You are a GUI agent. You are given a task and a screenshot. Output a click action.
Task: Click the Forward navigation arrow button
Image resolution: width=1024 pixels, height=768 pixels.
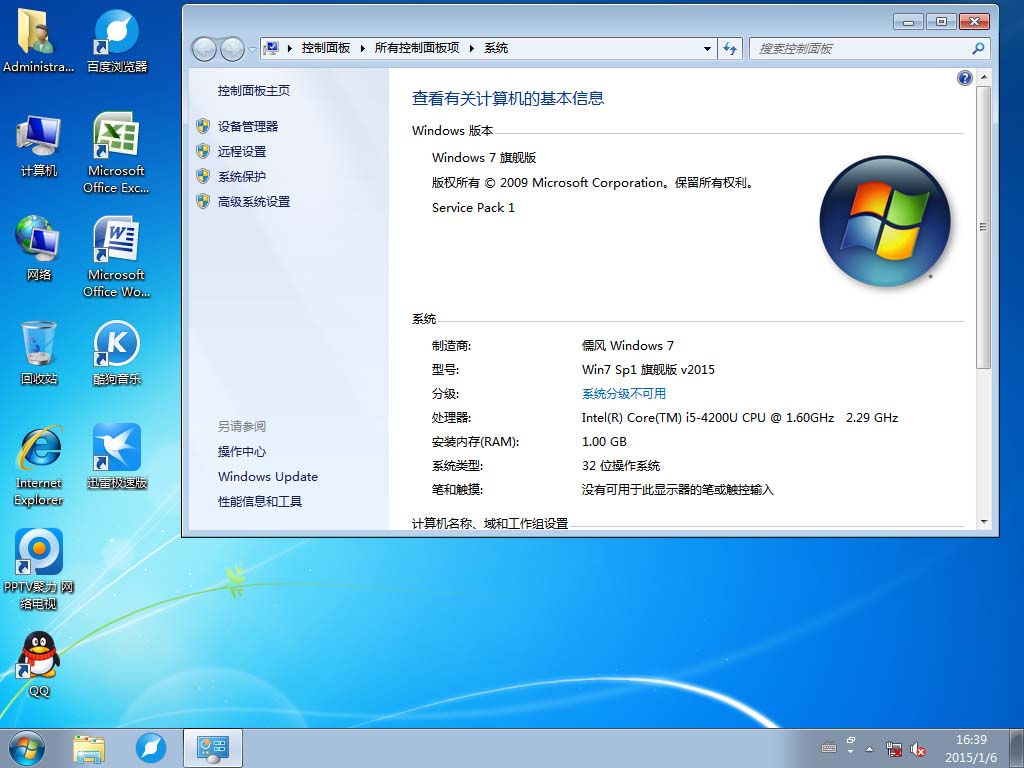(x=232, y=48)
